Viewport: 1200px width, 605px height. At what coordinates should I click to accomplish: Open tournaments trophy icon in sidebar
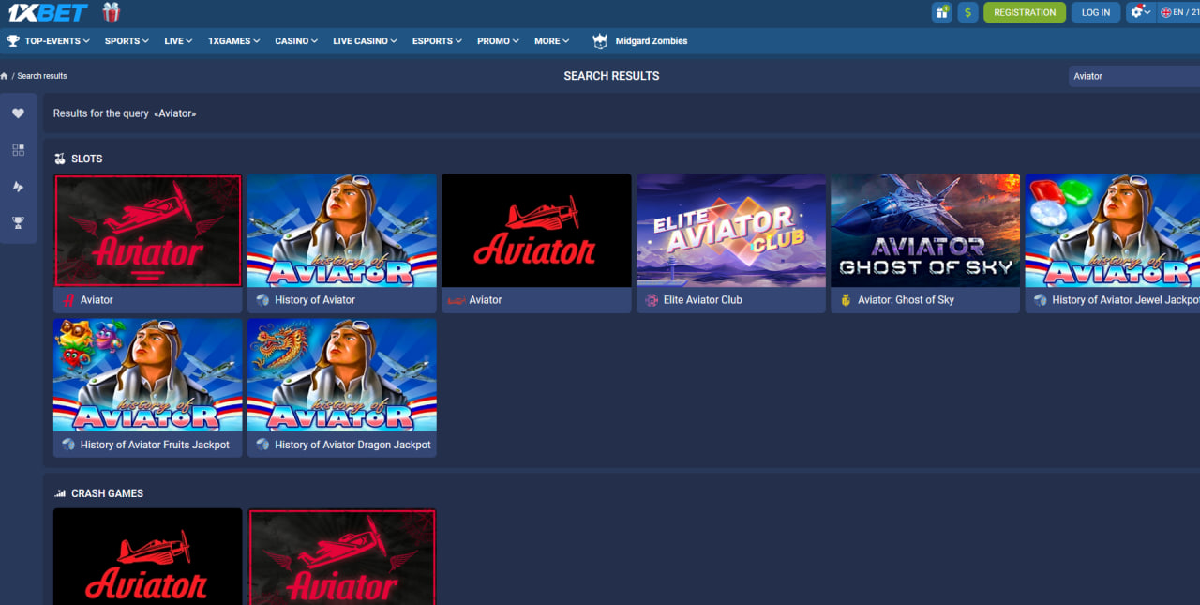pos(18,222)
